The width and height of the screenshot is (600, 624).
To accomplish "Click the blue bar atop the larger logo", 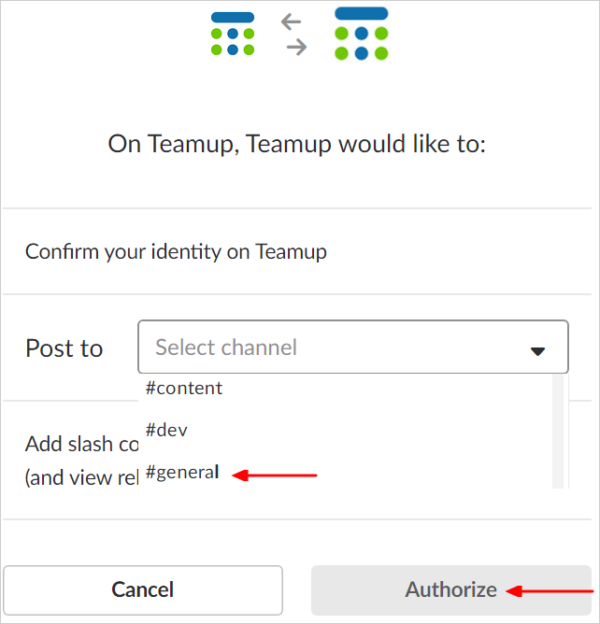I will (361, 13).
